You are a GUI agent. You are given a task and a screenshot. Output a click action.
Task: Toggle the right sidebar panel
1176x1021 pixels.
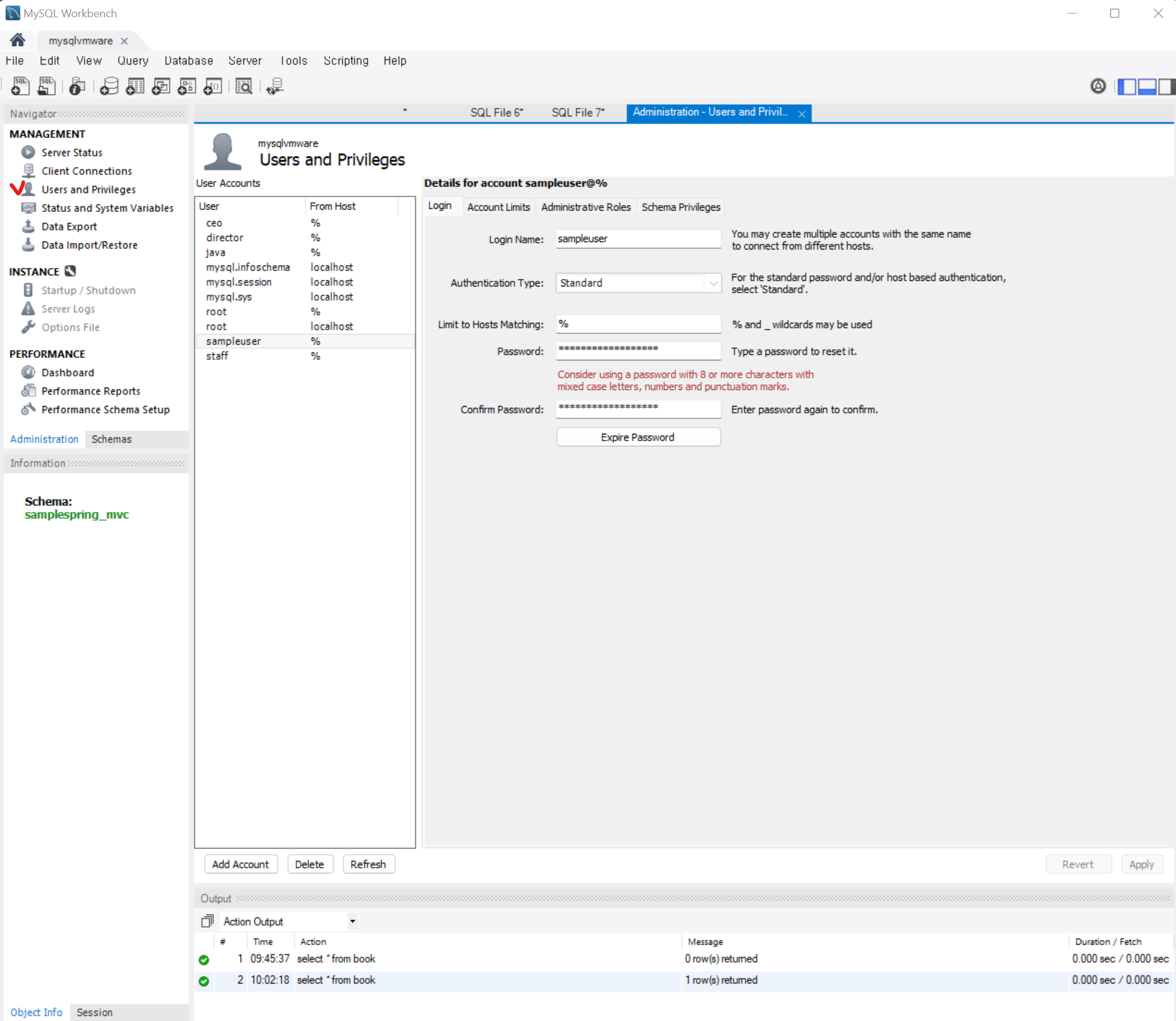tap(1166, 87)
